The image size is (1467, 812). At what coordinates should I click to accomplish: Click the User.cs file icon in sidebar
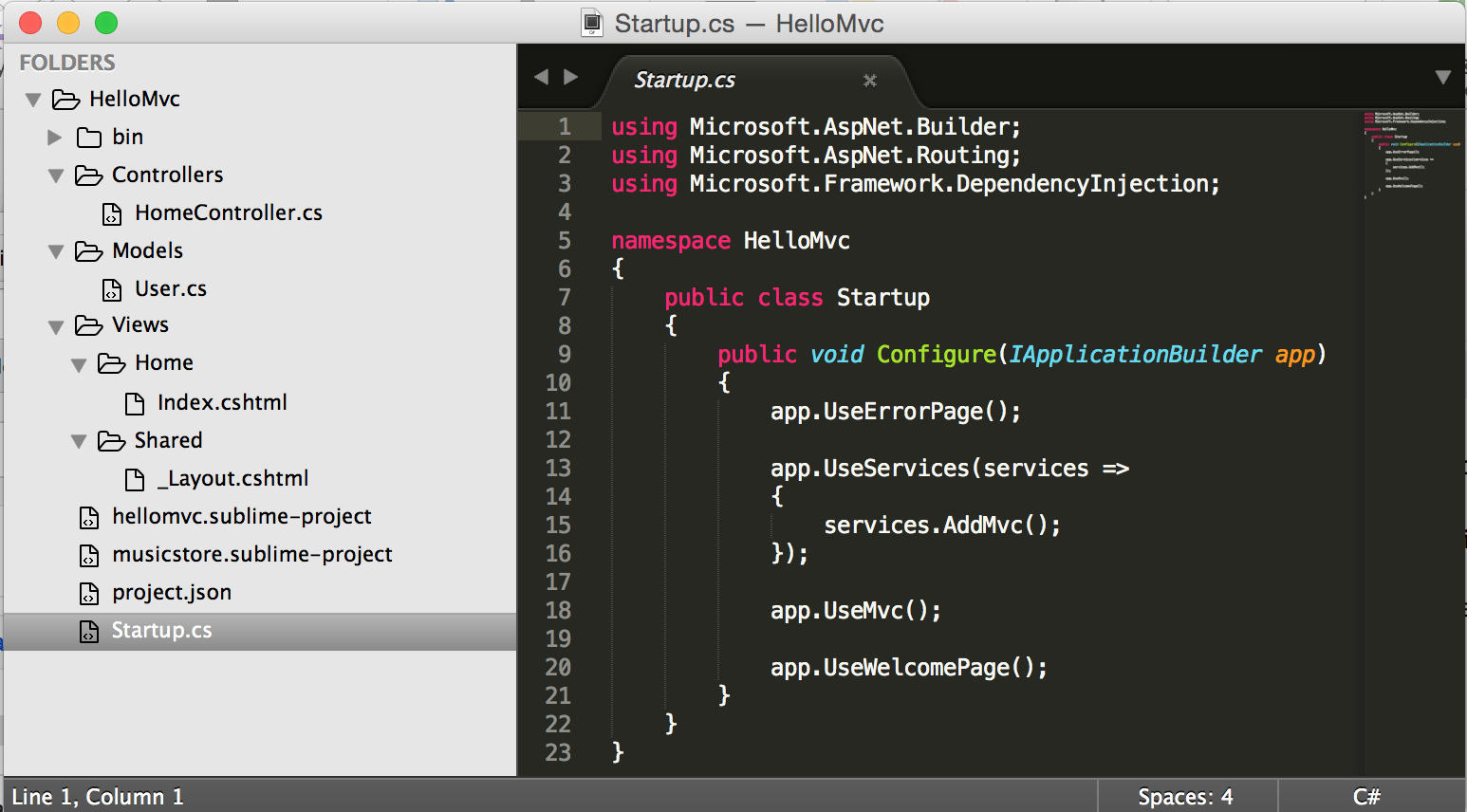coord(113,288)
